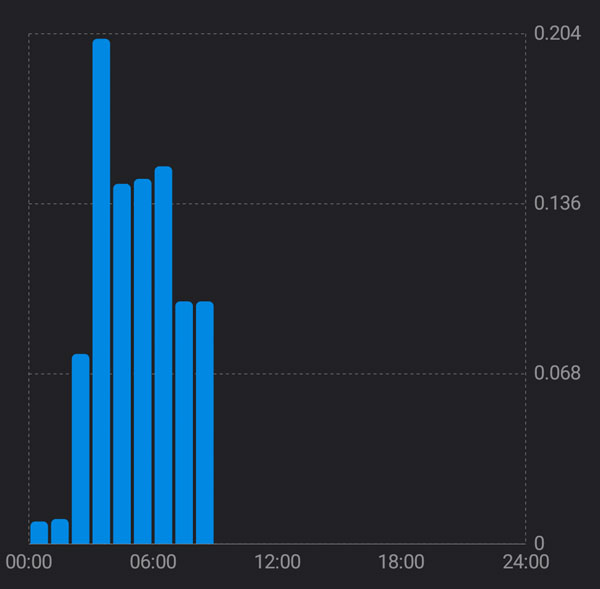The height and width of the screenshot is (589, 600).
Task: Click the 06:00 time axis label
Action: 153,562
